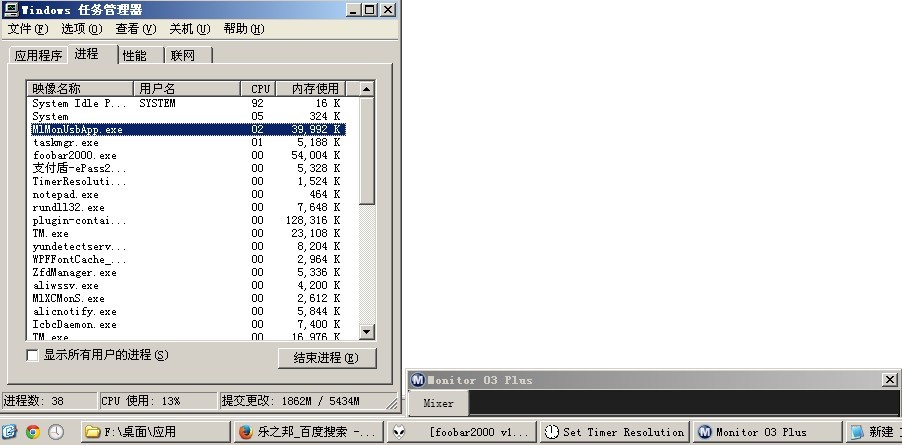The width and height of the screenshot is (902, 445).
Task: Open the 文件(F) menu
Action: pos(27,29)
